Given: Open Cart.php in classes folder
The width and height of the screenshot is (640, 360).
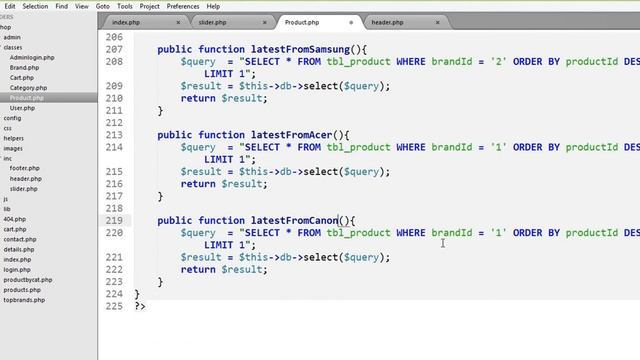Looking at the screenshot, I should click(22, 78).
